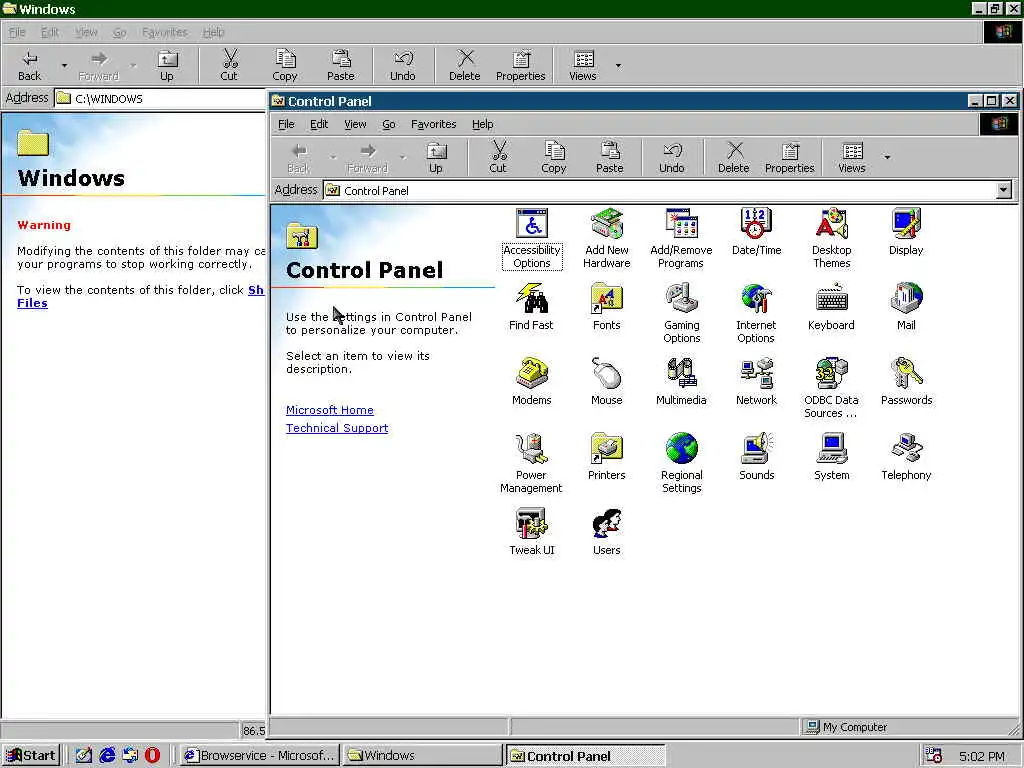
Task: Open View menu in Control Panel
Action: 355,124
